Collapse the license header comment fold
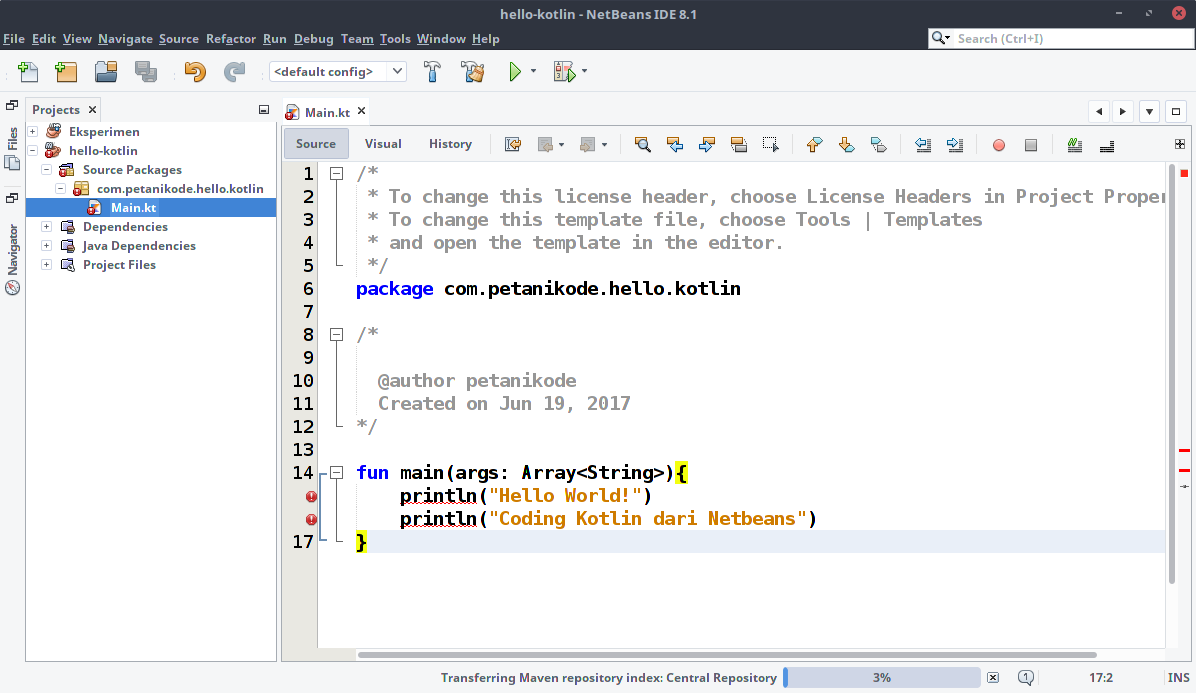The height and width of the screenshot is (693, 1196). coord(336,171)
